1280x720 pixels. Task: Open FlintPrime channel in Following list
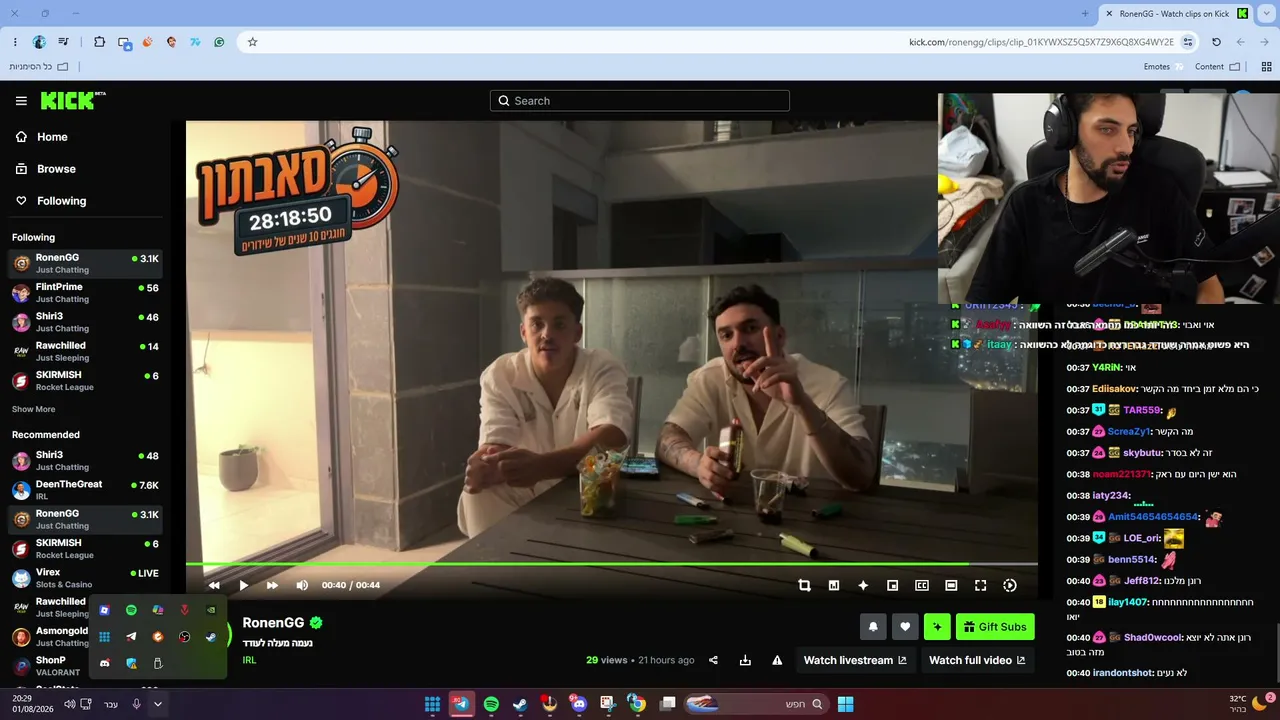(x=85, y=293)
